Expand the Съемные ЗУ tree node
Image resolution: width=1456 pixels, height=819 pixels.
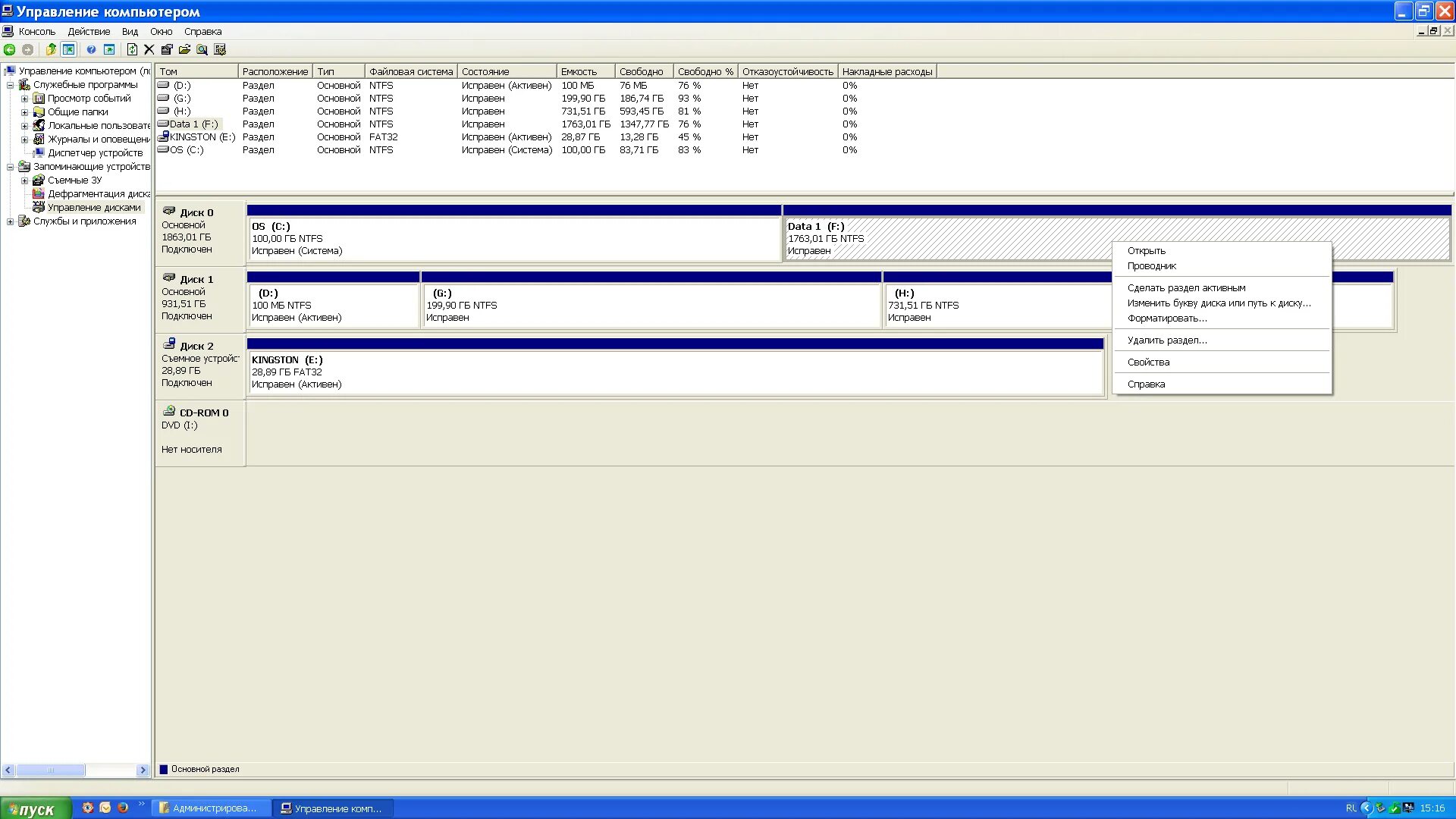[x=24, y=180]
